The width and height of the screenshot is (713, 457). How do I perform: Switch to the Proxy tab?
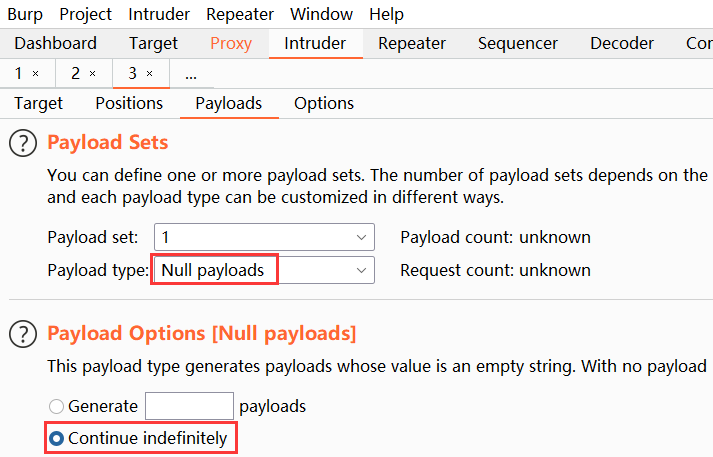231,43
